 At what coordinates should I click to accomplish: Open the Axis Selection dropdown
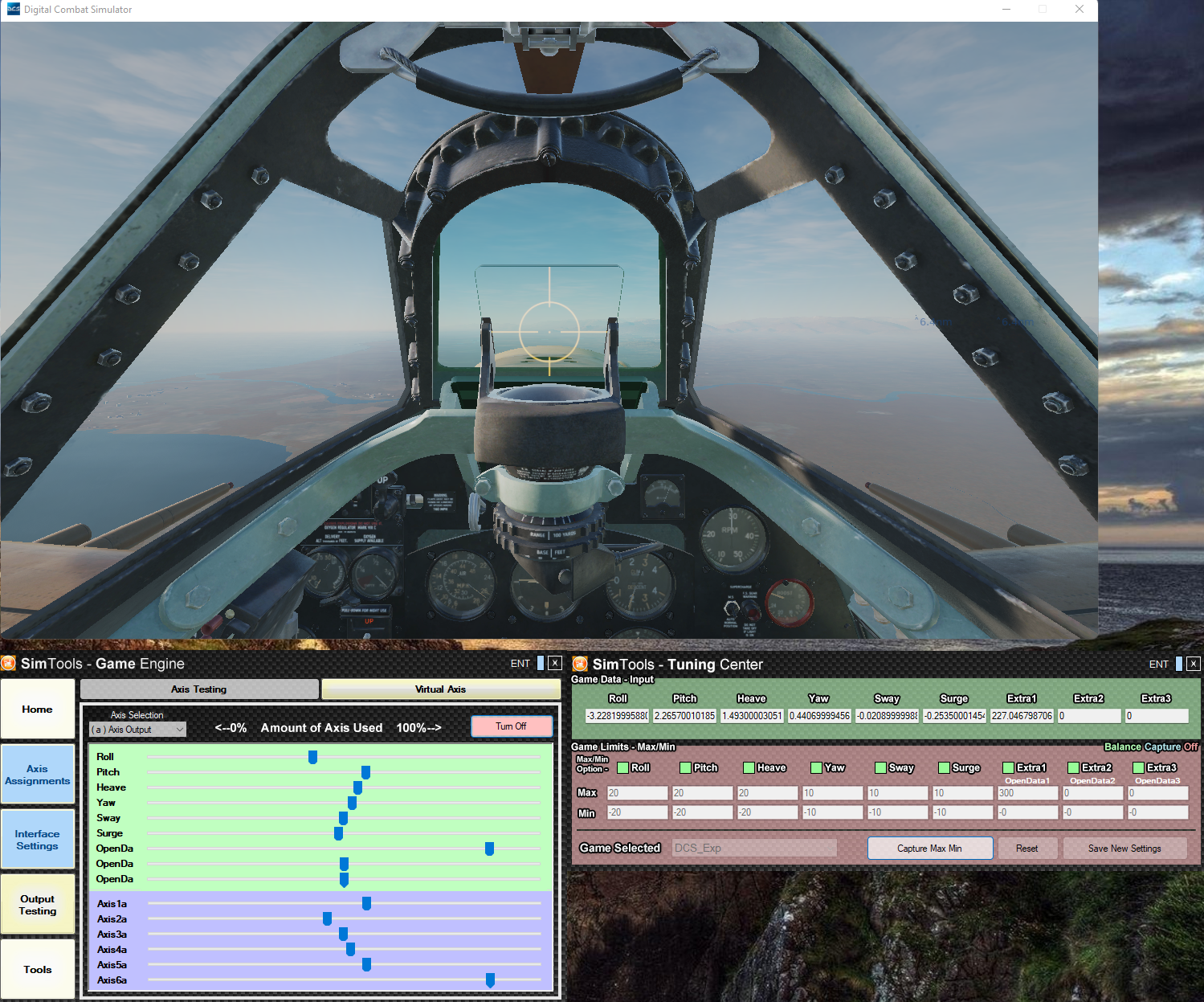click(x=137, y=730)
